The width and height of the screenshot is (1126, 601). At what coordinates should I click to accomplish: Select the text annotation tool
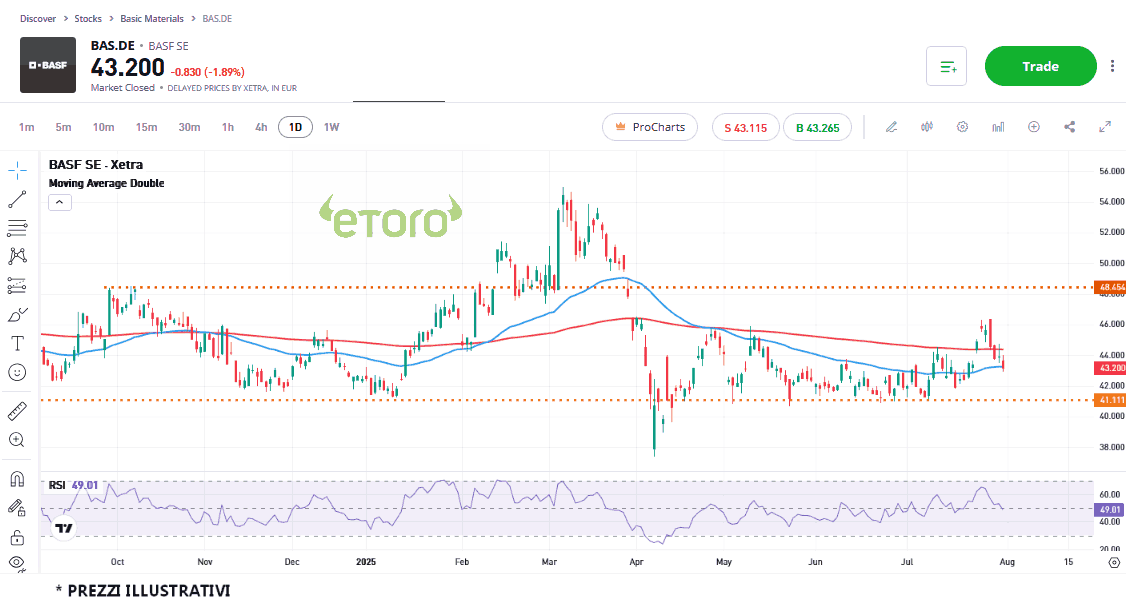[17, 344]
